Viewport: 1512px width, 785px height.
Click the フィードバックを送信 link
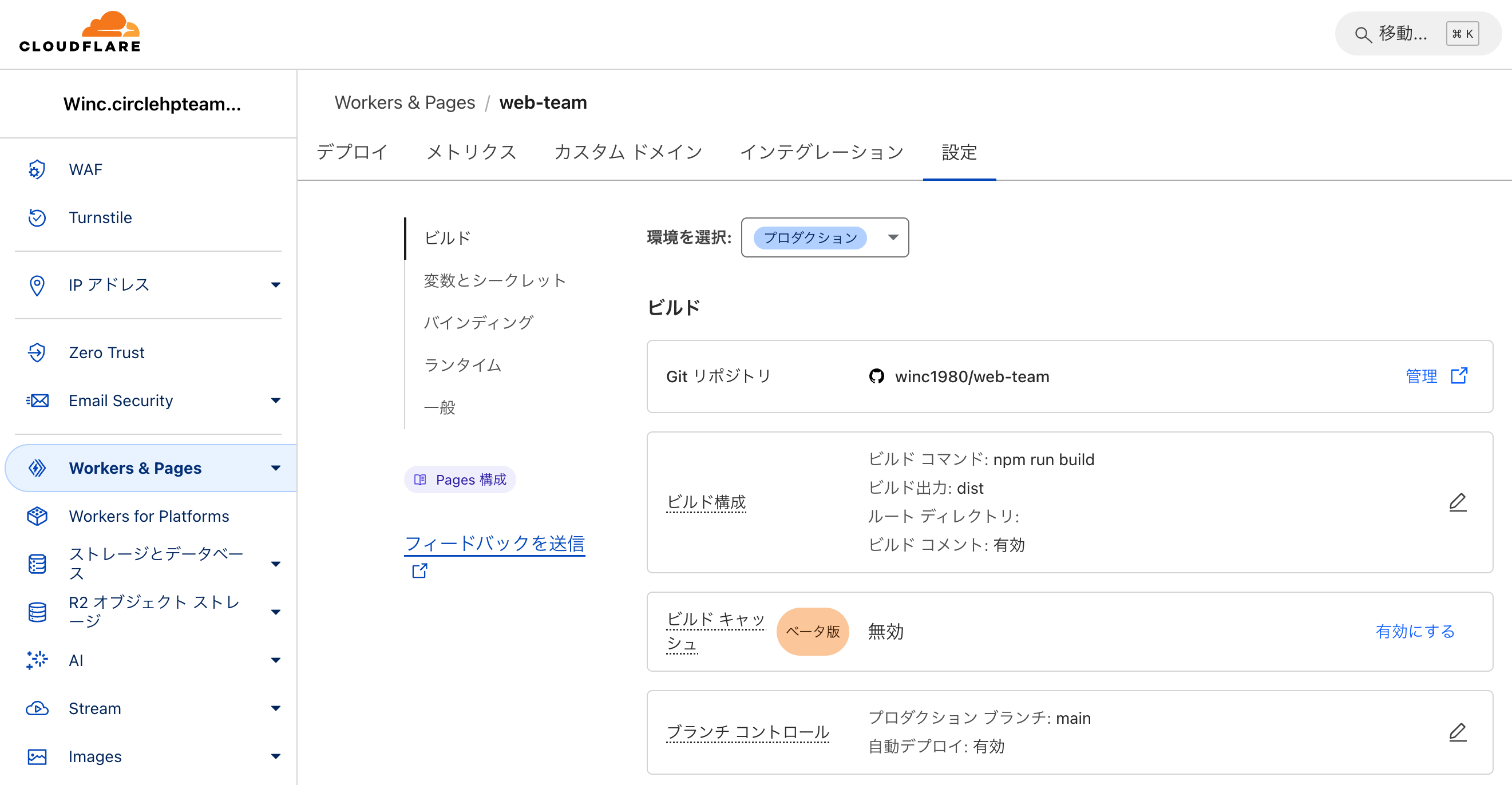[x=494, y=544]
